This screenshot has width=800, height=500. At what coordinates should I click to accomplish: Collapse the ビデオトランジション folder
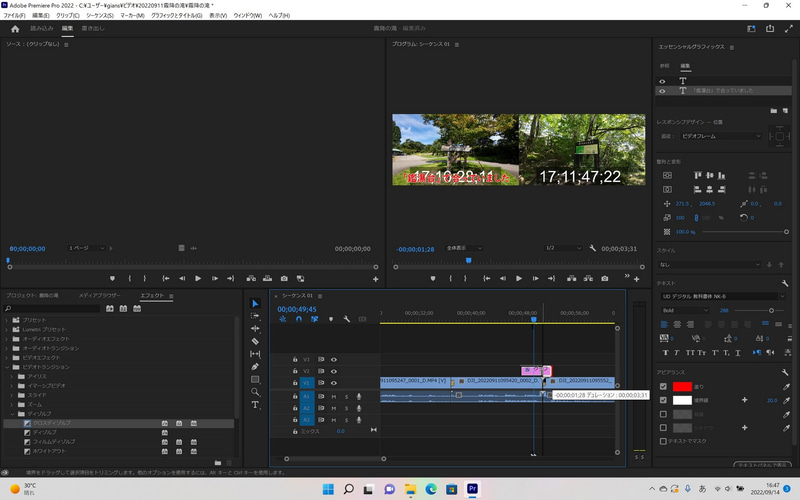[x=7, y=367]
